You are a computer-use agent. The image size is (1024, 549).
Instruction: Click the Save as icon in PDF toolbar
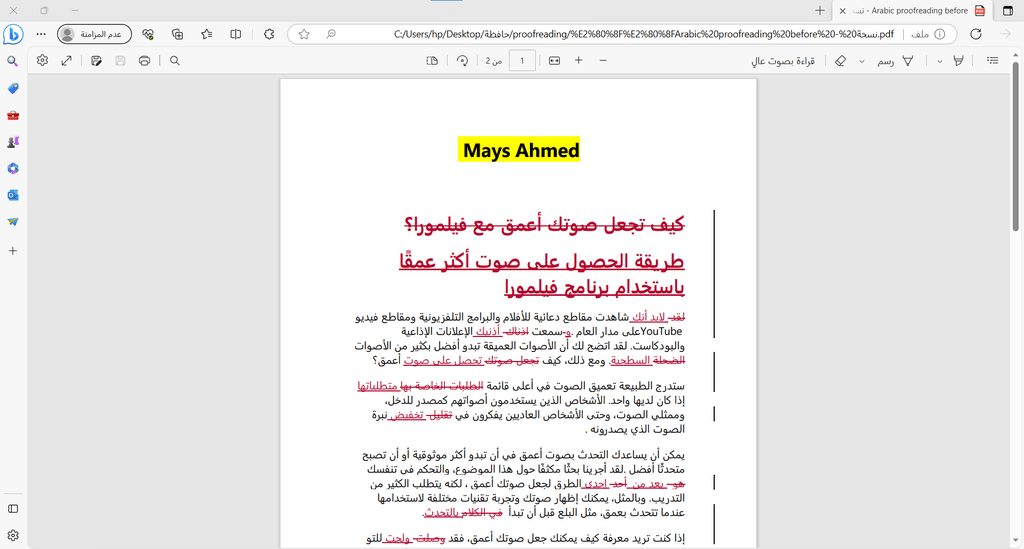click(x=97, y=61)
